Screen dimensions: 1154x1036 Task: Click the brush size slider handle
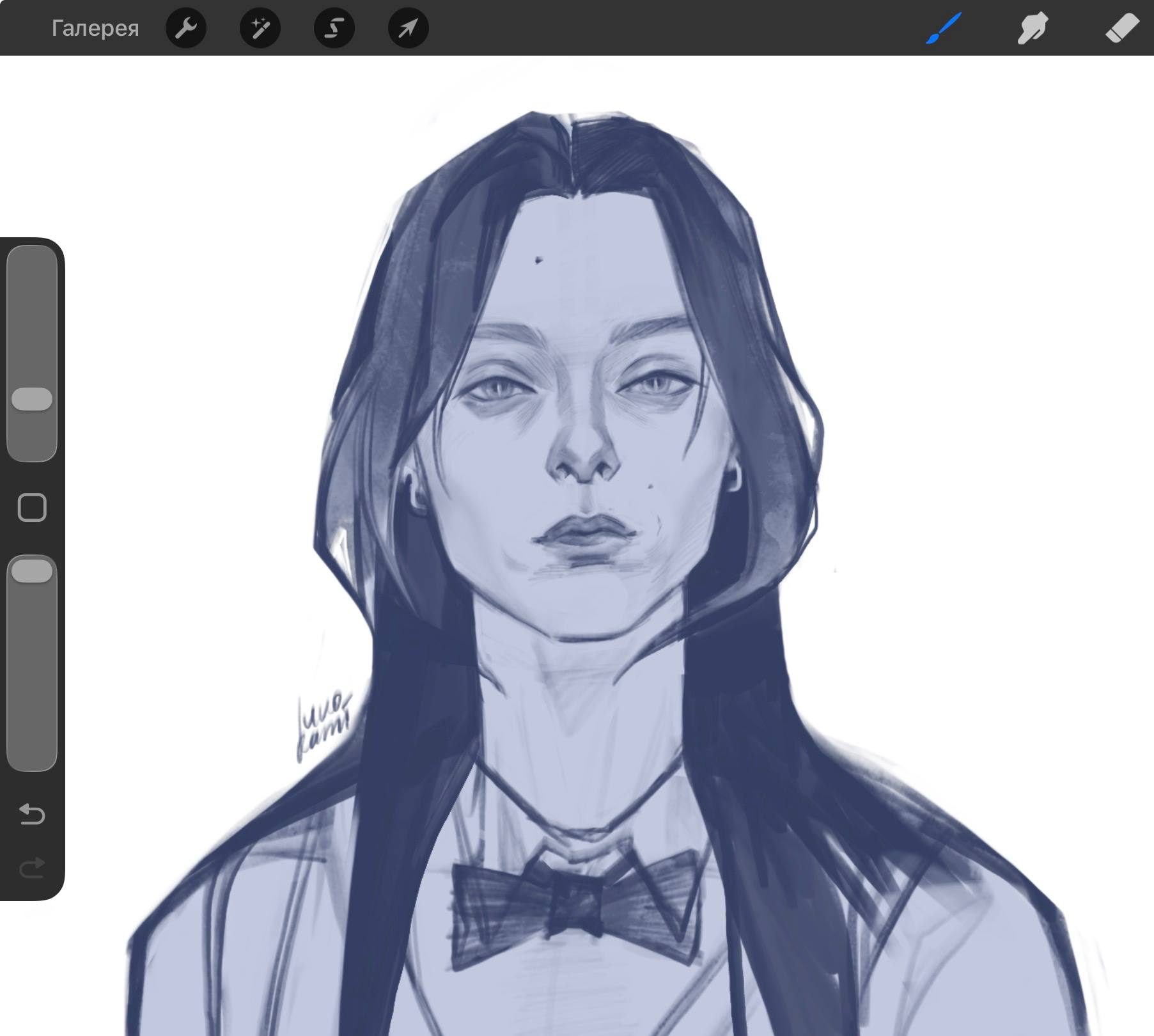tap(32, 399)
